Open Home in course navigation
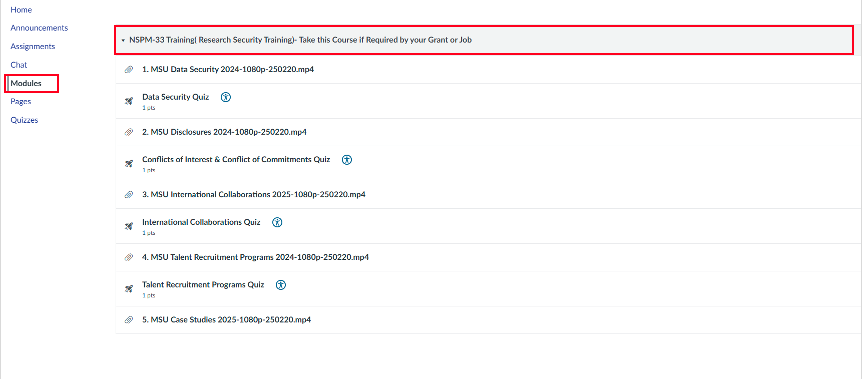 click(21, 10)
